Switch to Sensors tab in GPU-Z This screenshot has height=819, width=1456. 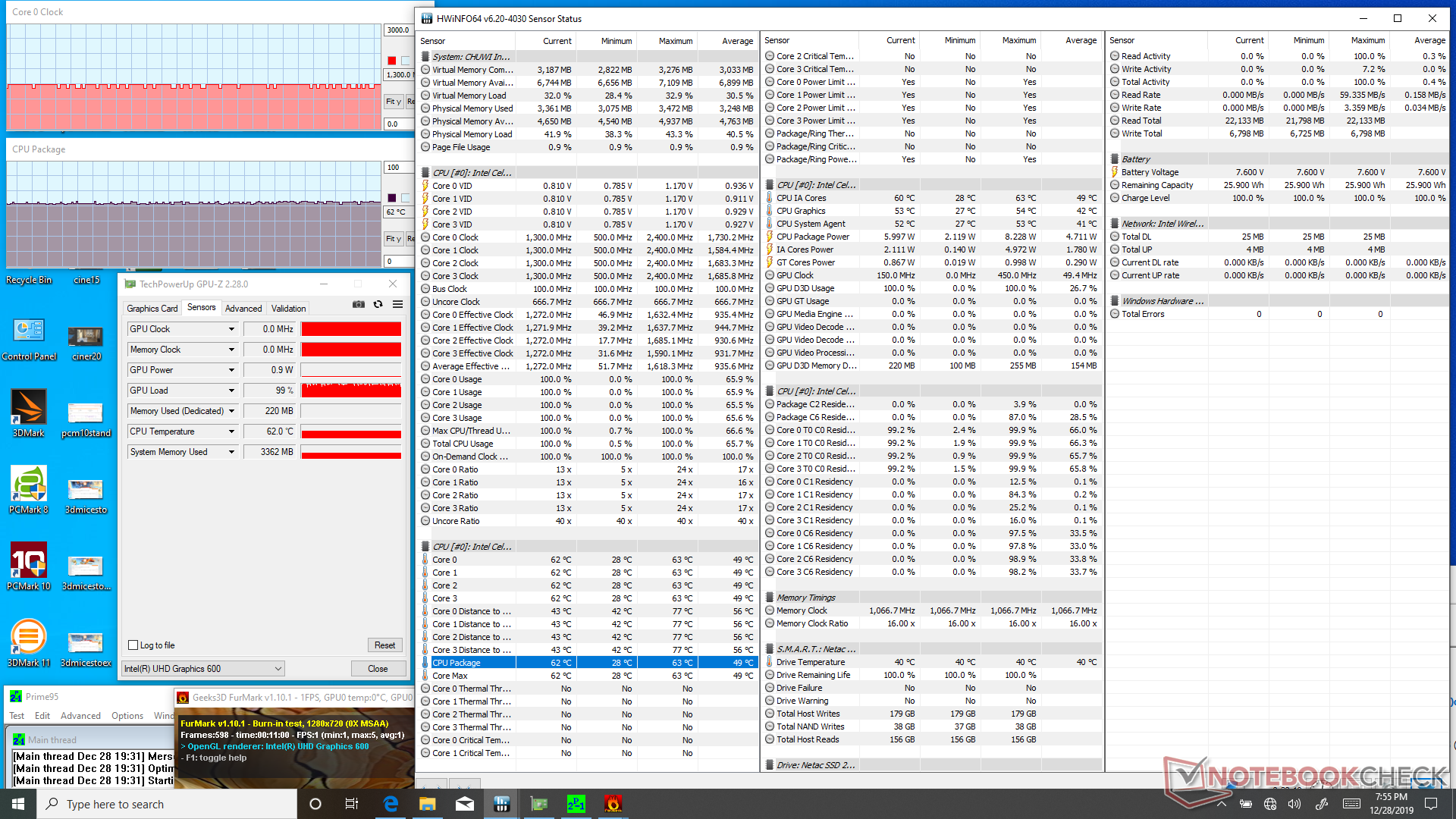[202, 307]
